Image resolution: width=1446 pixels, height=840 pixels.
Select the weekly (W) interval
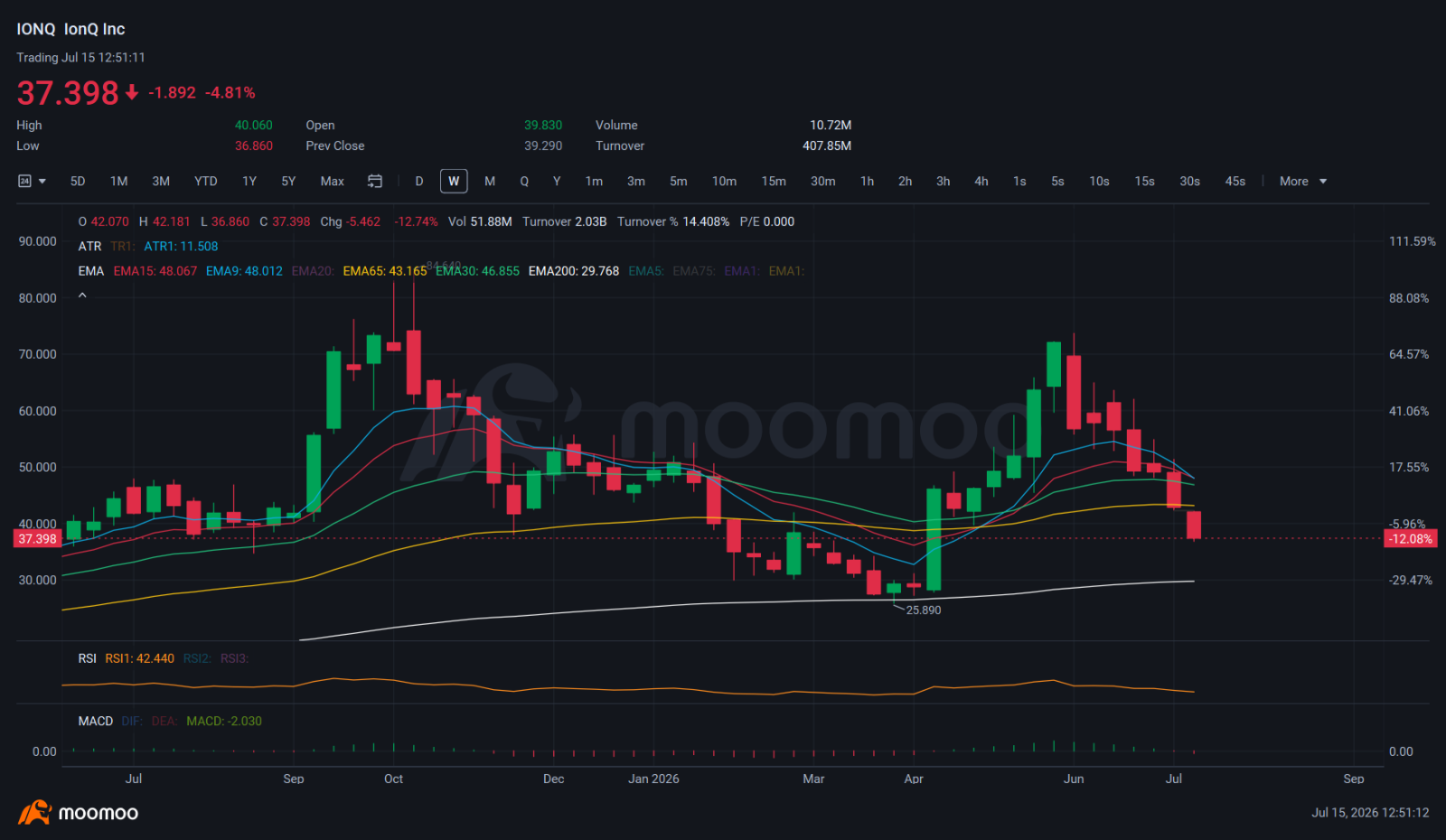454,182
